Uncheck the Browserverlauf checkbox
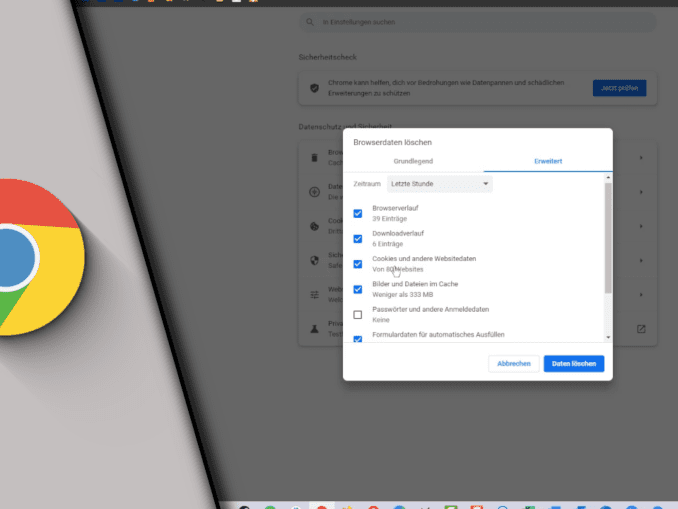 click(x=358, y=213)
